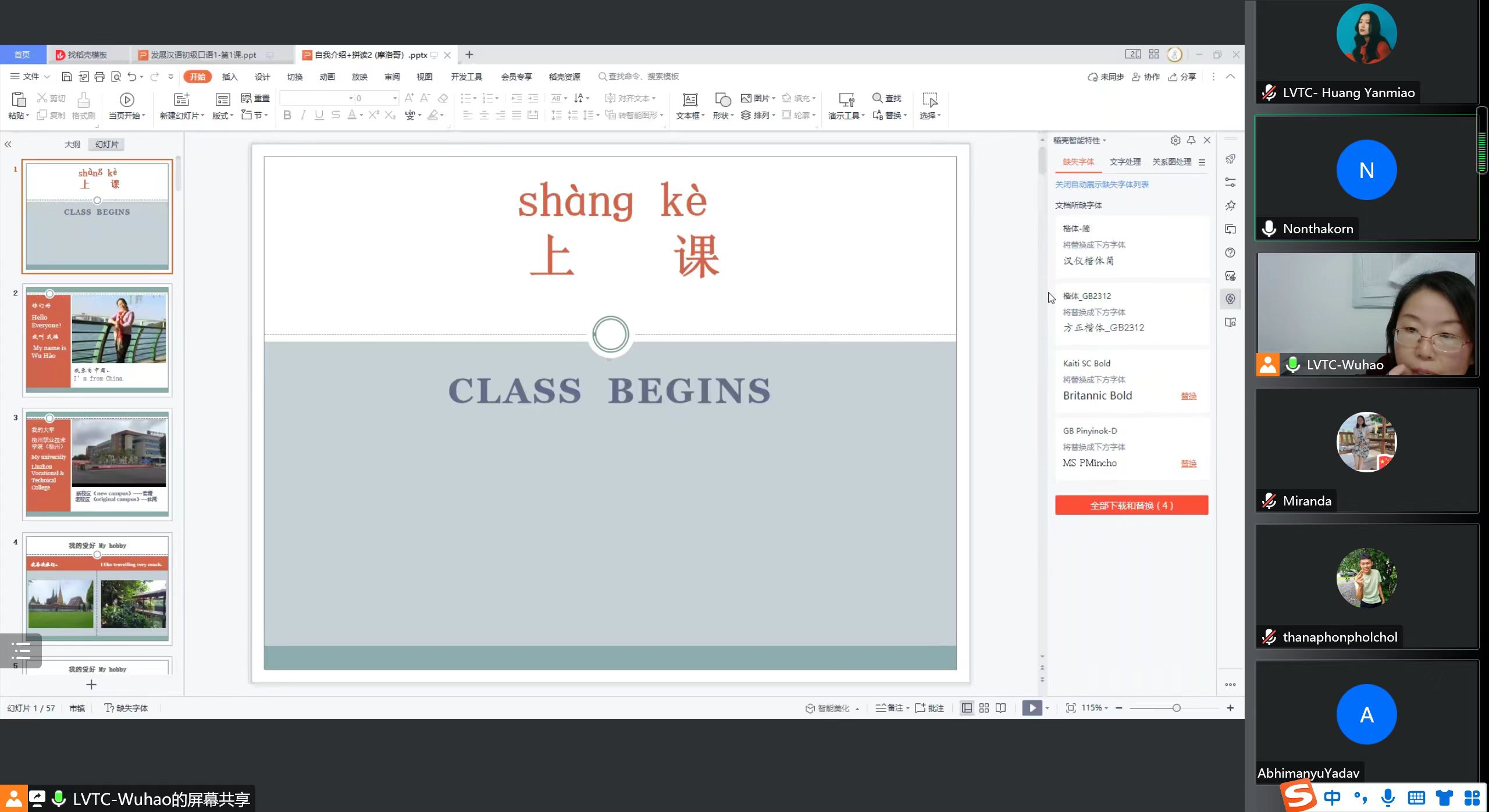1489x812 pixels.
Task: Click the New Slide icon
Action: (x=181, y=99)
